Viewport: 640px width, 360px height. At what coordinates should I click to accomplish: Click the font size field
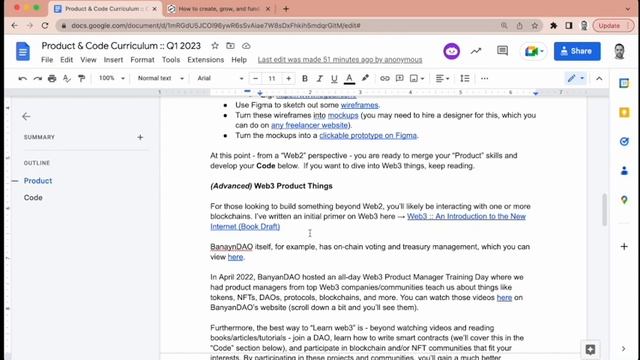272,78
